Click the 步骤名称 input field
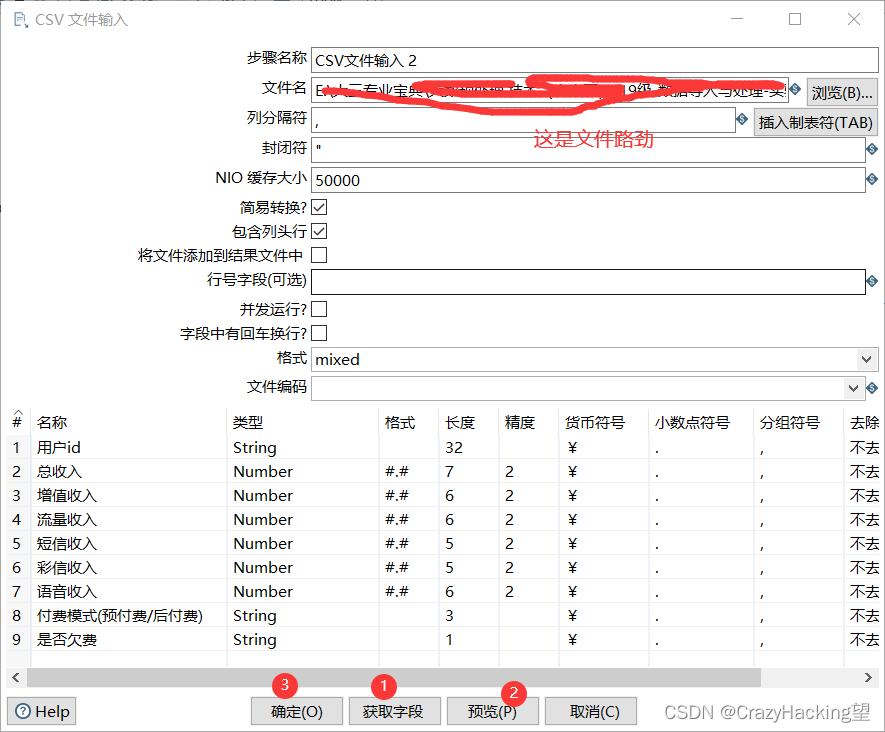This screenshot has width=885, height=732. (594, 60)
